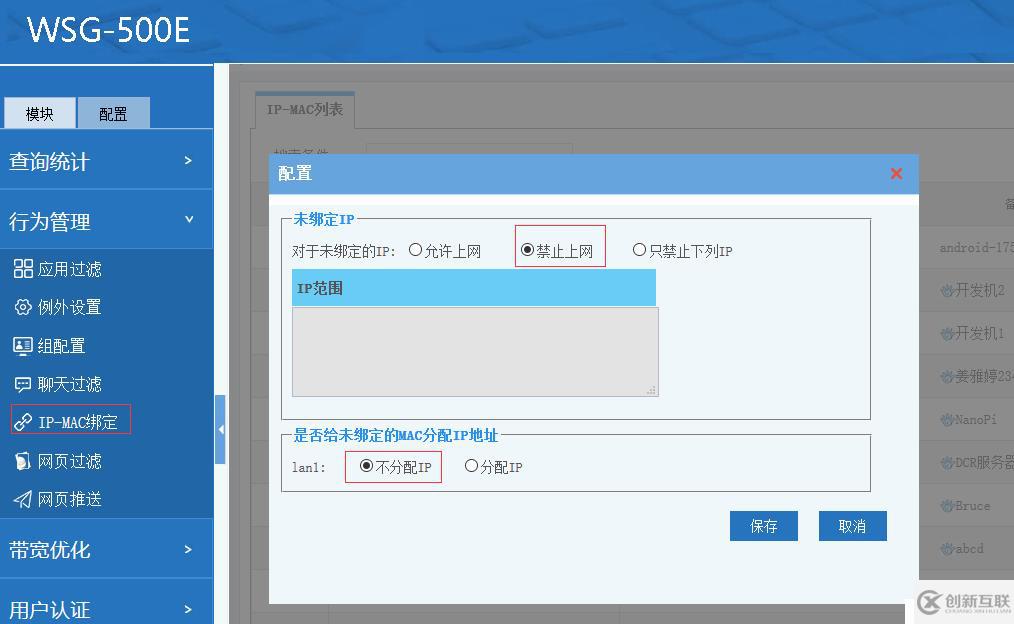Select the 允许上网 radio option
The height and width of the screenshot is (624, 1014).
pos(417,250)
